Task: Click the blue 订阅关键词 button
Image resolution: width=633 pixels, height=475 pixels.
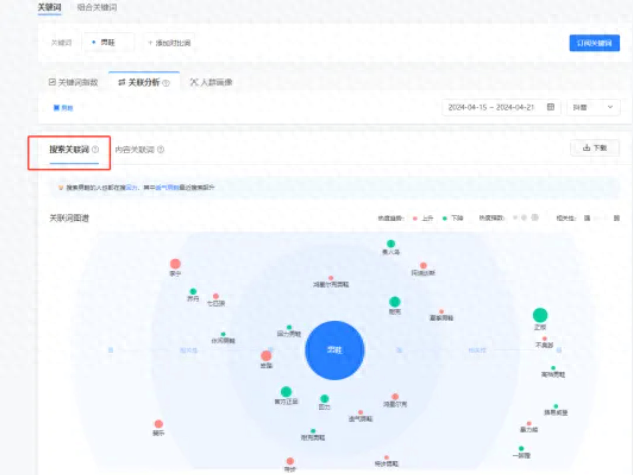Action: (x=594, y=43)
